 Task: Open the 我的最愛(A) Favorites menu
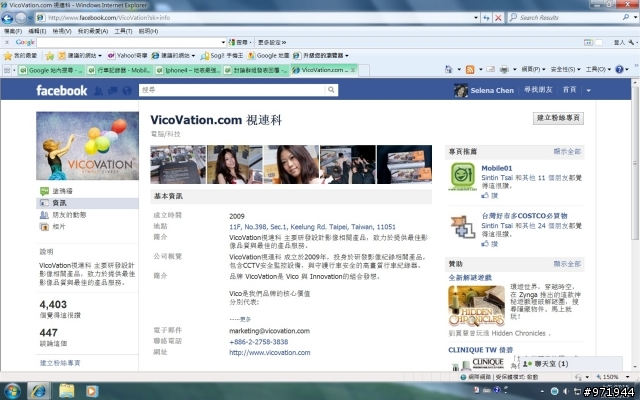(93, 31)
